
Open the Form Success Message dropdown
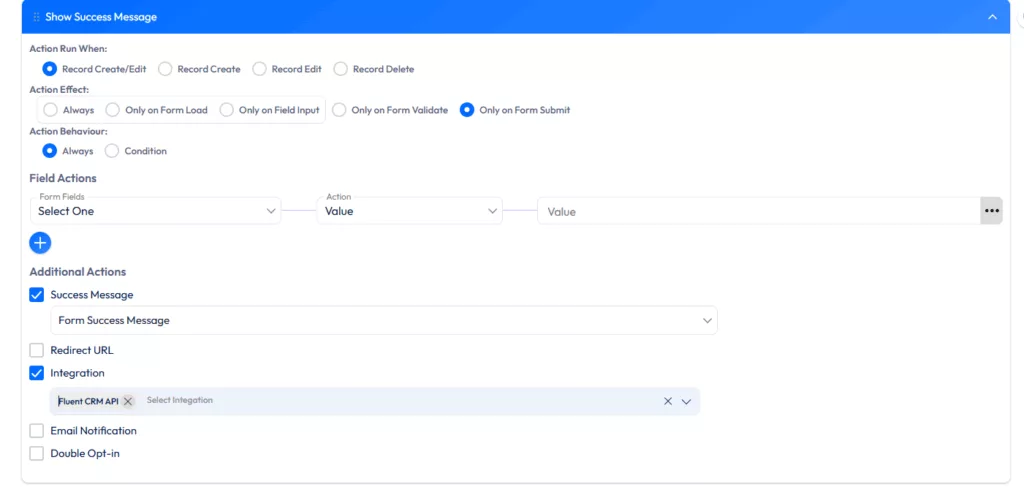pos(384,321)
